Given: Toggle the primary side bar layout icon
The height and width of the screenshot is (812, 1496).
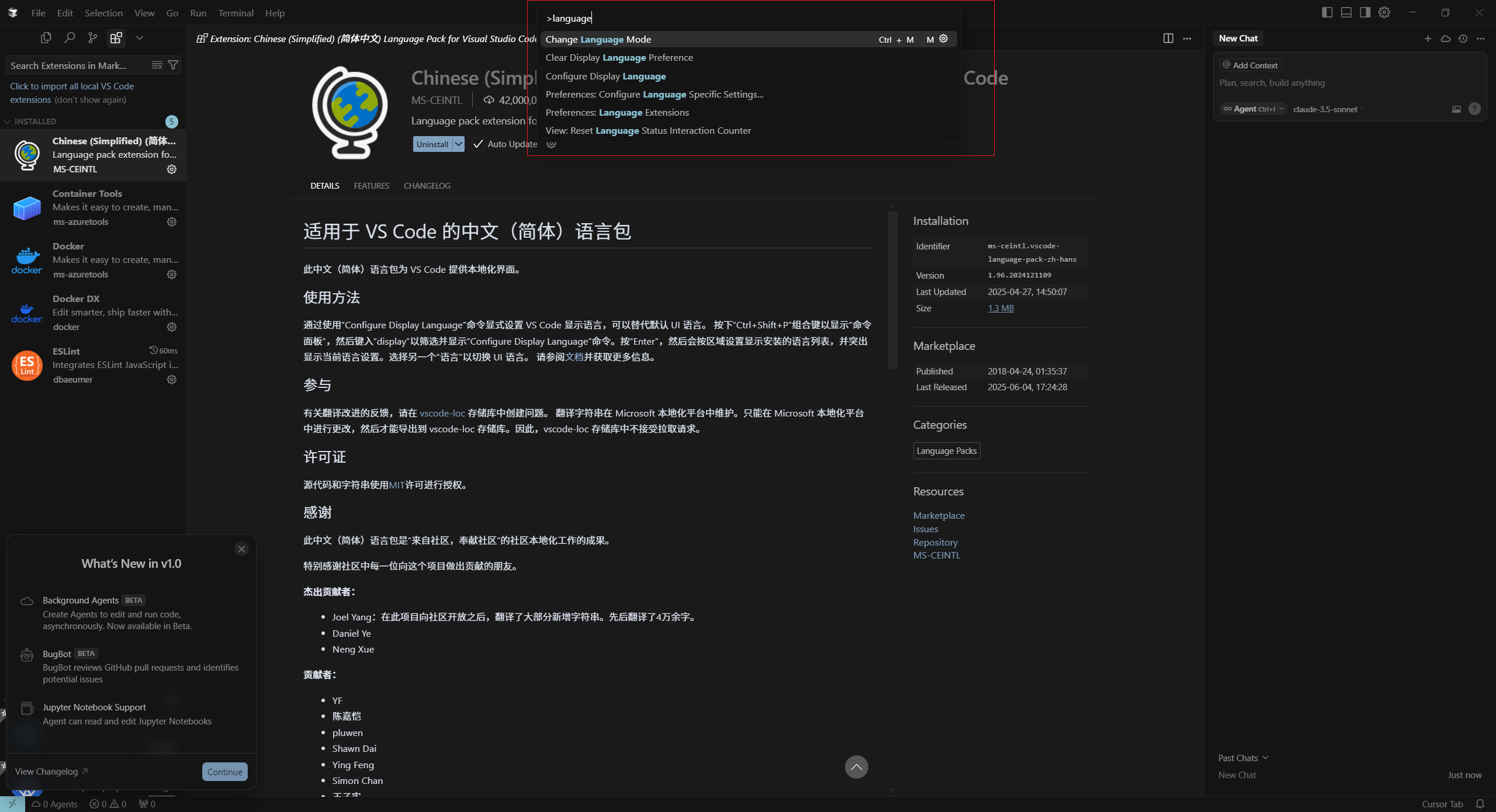Looking at the screenshot, I should pyautogui.click(x=1327, y=12).
